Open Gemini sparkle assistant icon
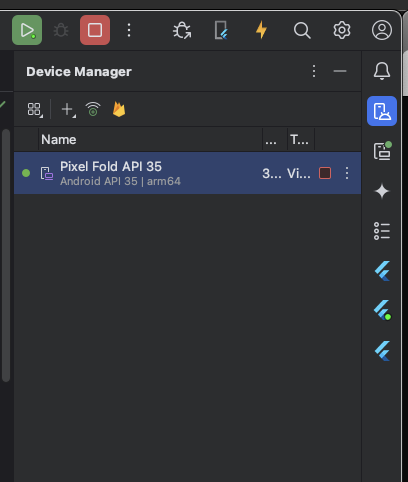 coord(382,191)
